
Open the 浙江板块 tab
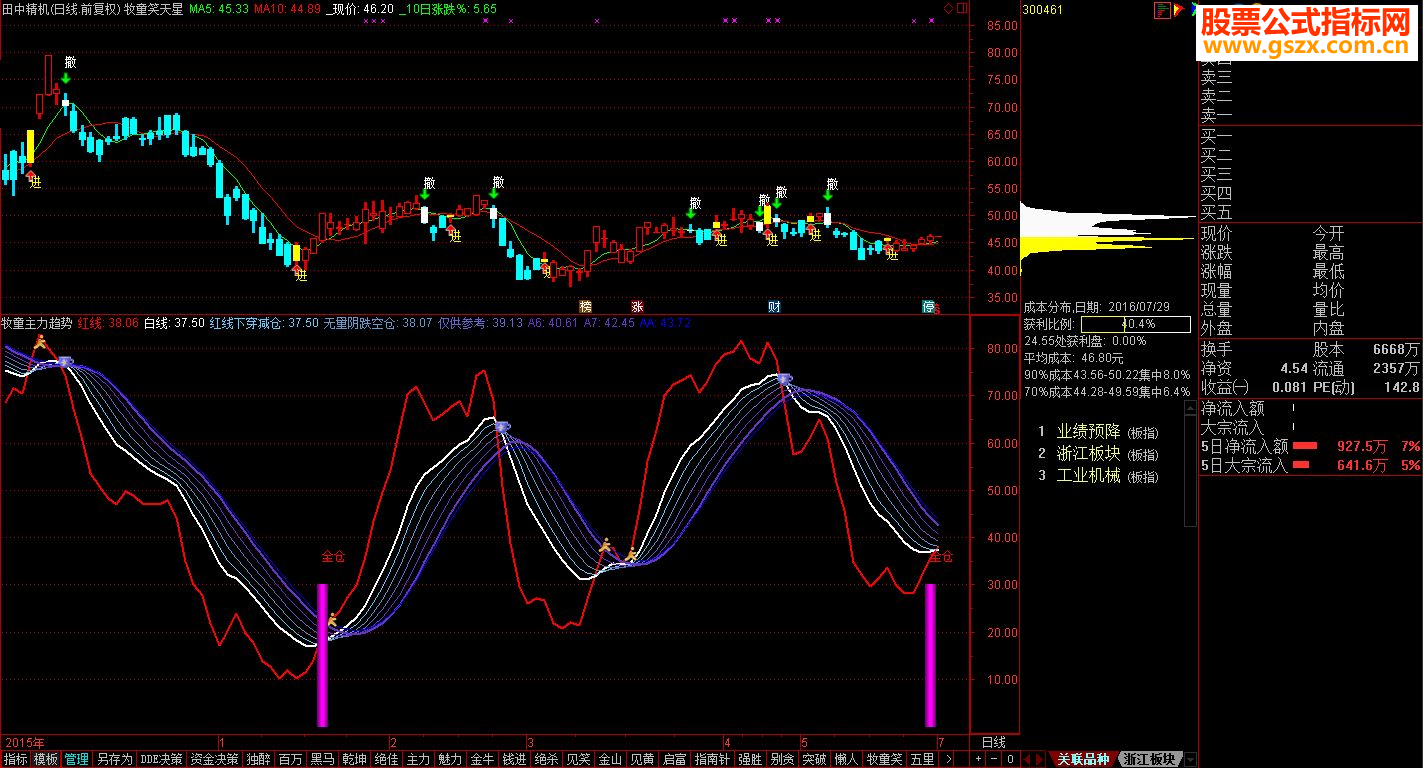tap(1149, 759)
